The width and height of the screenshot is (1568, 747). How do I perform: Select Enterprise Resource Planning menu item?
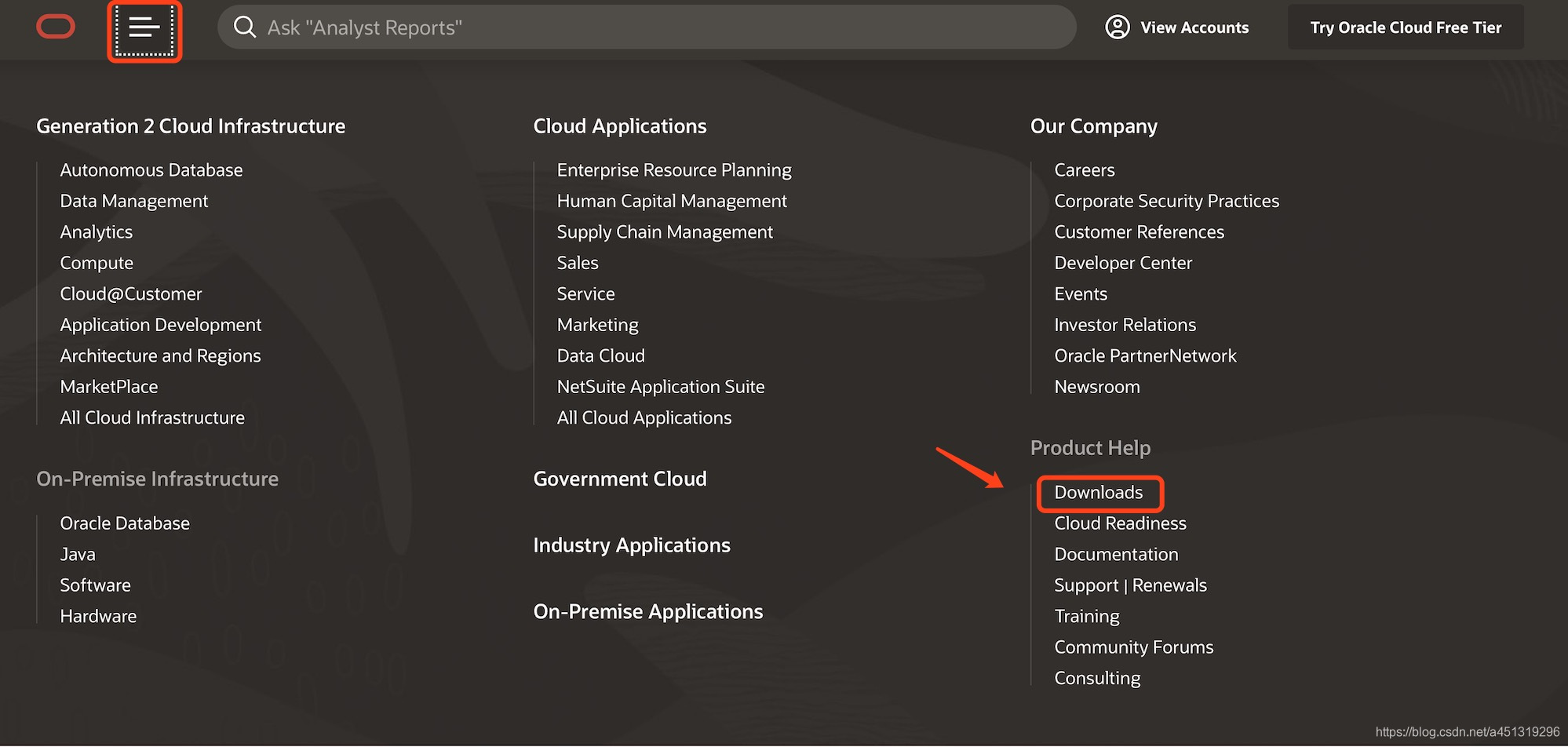(x=673, y=170)
